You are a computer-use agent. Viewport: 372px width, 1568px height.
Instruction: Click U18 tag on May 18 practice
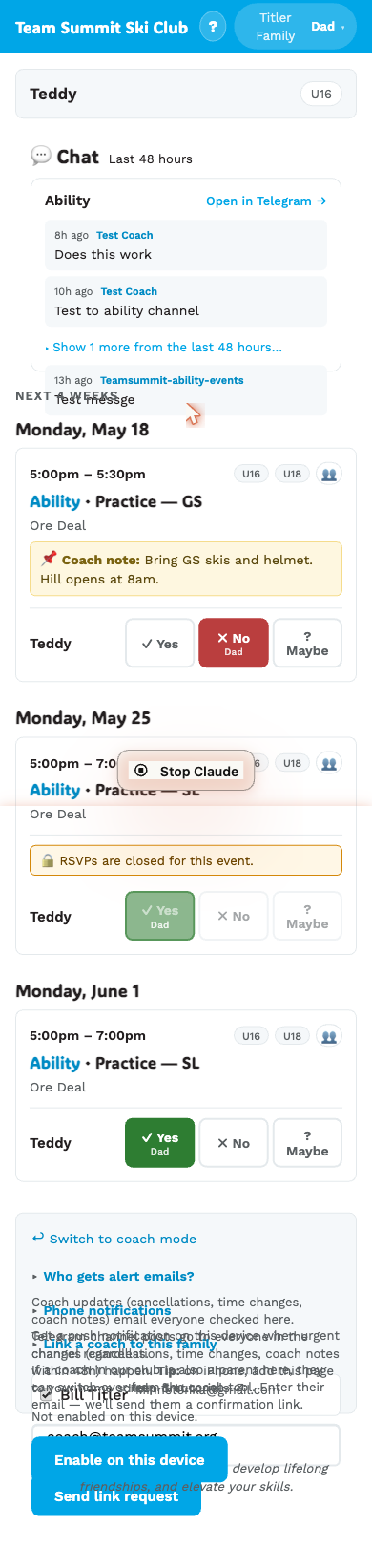pos(293,474)
